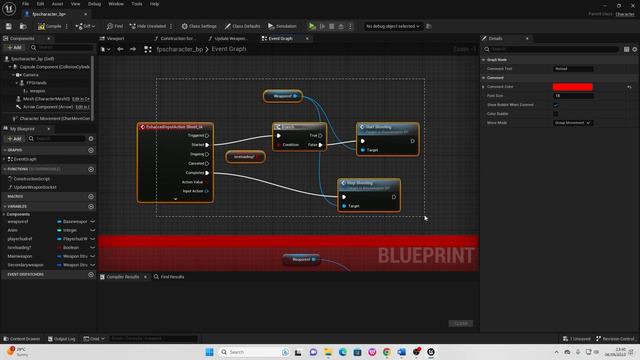
Task: Open Details panel settings gear icon
Action: (x=635, y=49)
